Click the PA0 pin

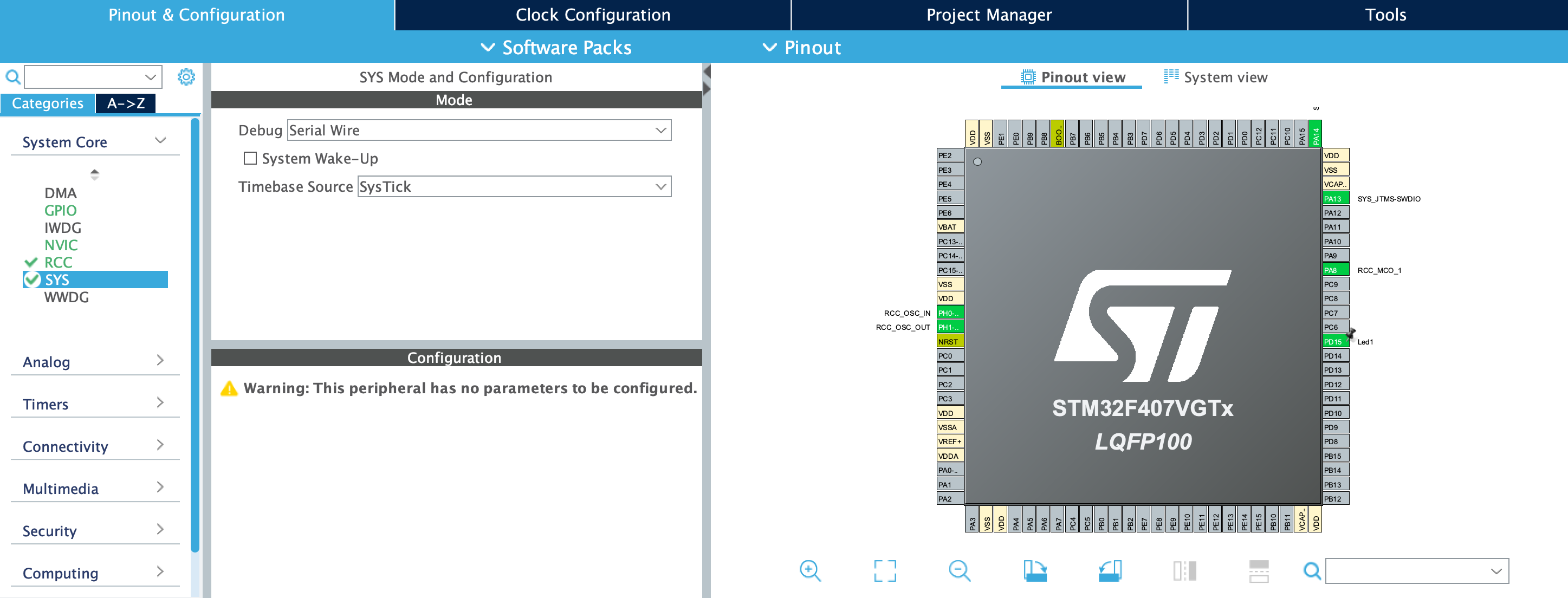[950, 470]
